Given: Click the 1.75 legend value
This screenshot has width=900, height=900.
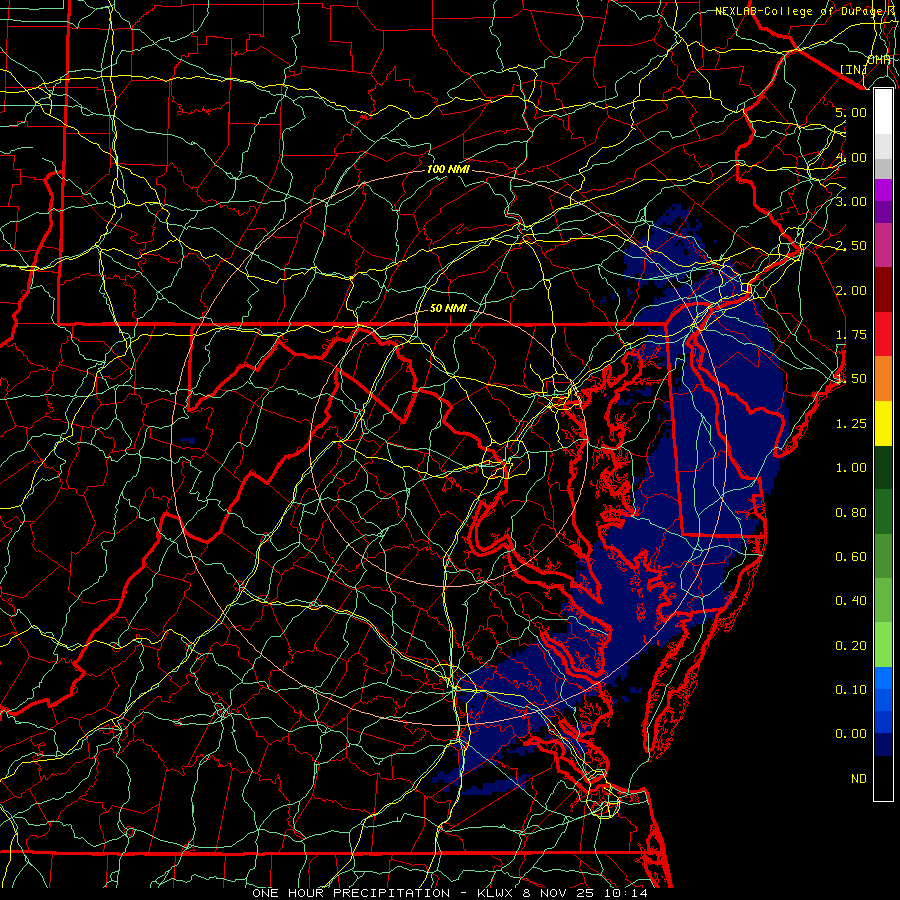Looking at the screenshot, I should (851, 335).
